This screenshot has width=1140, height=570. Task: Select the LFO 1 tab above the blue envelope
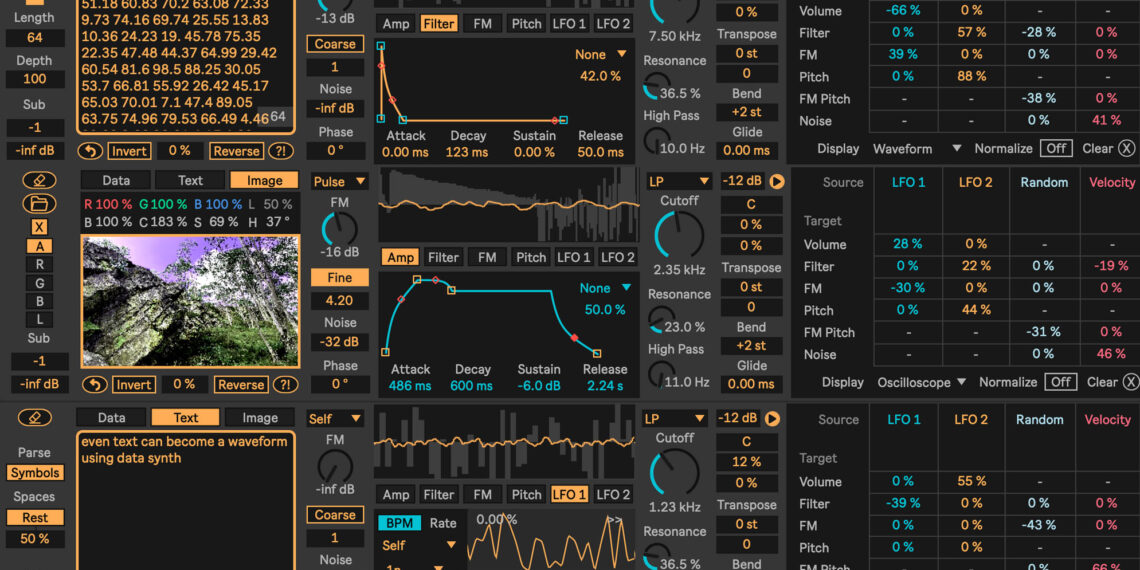click(573, 258)
